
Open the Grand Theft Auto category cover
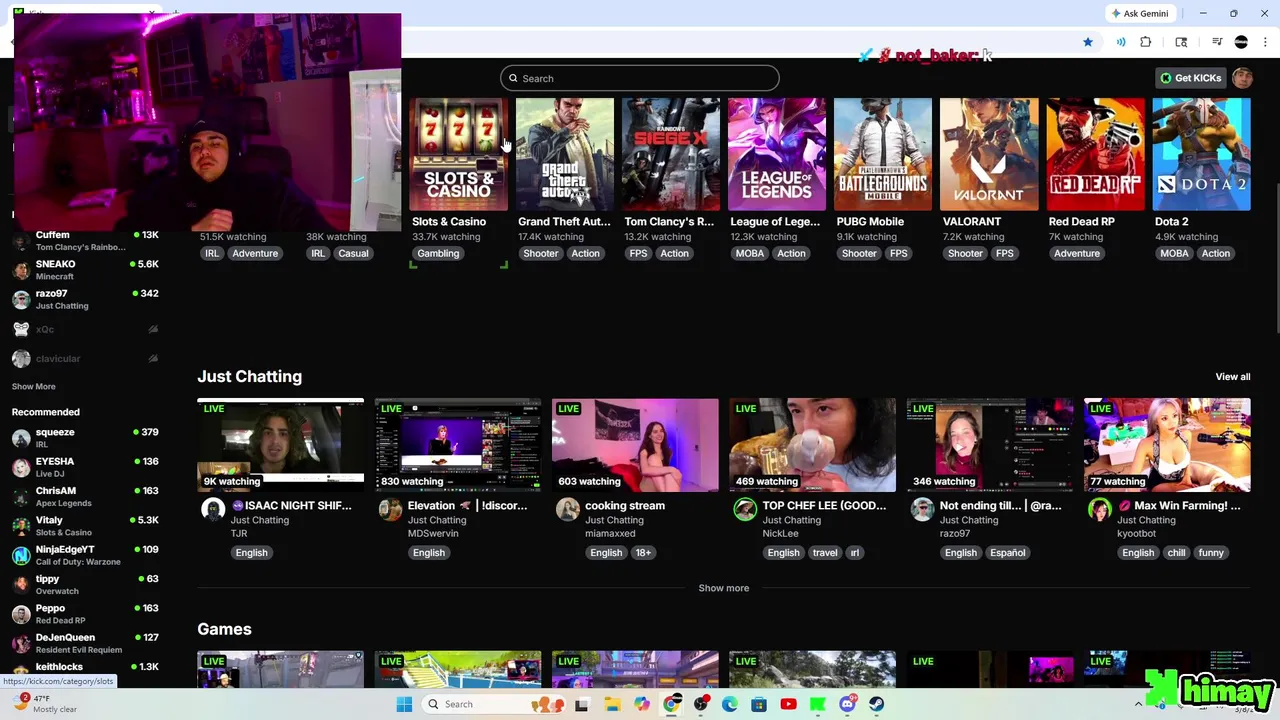tap(565, 155)
